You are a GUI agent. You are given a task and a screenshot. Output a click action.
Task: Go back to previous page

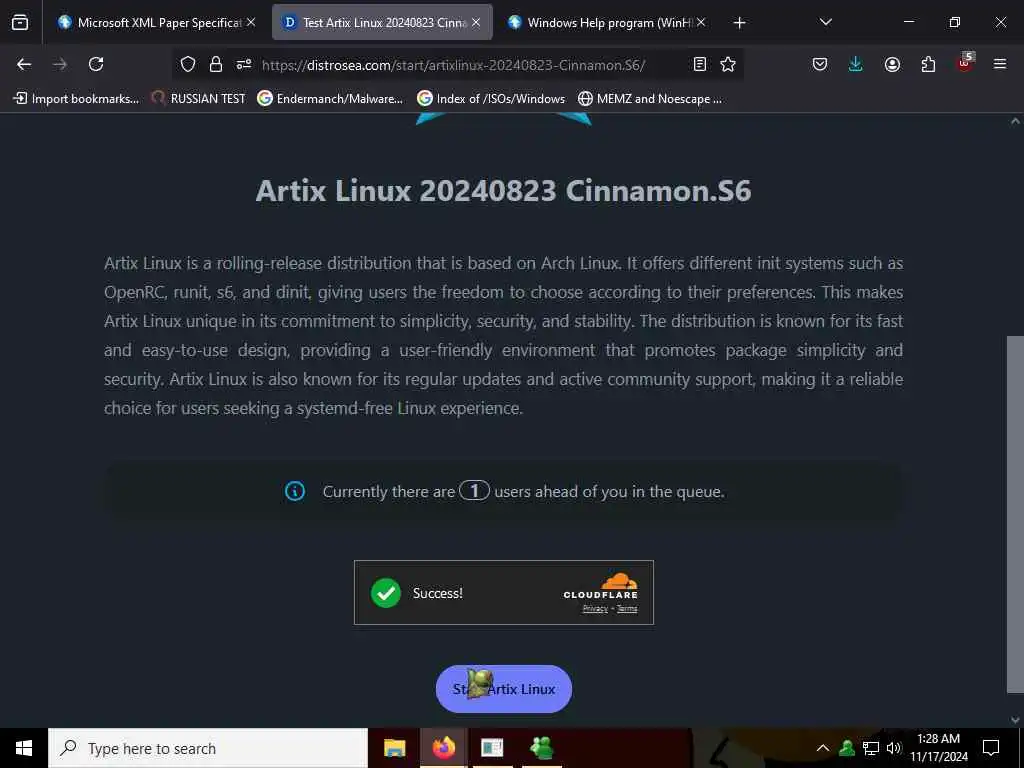(x=24, y=64)
